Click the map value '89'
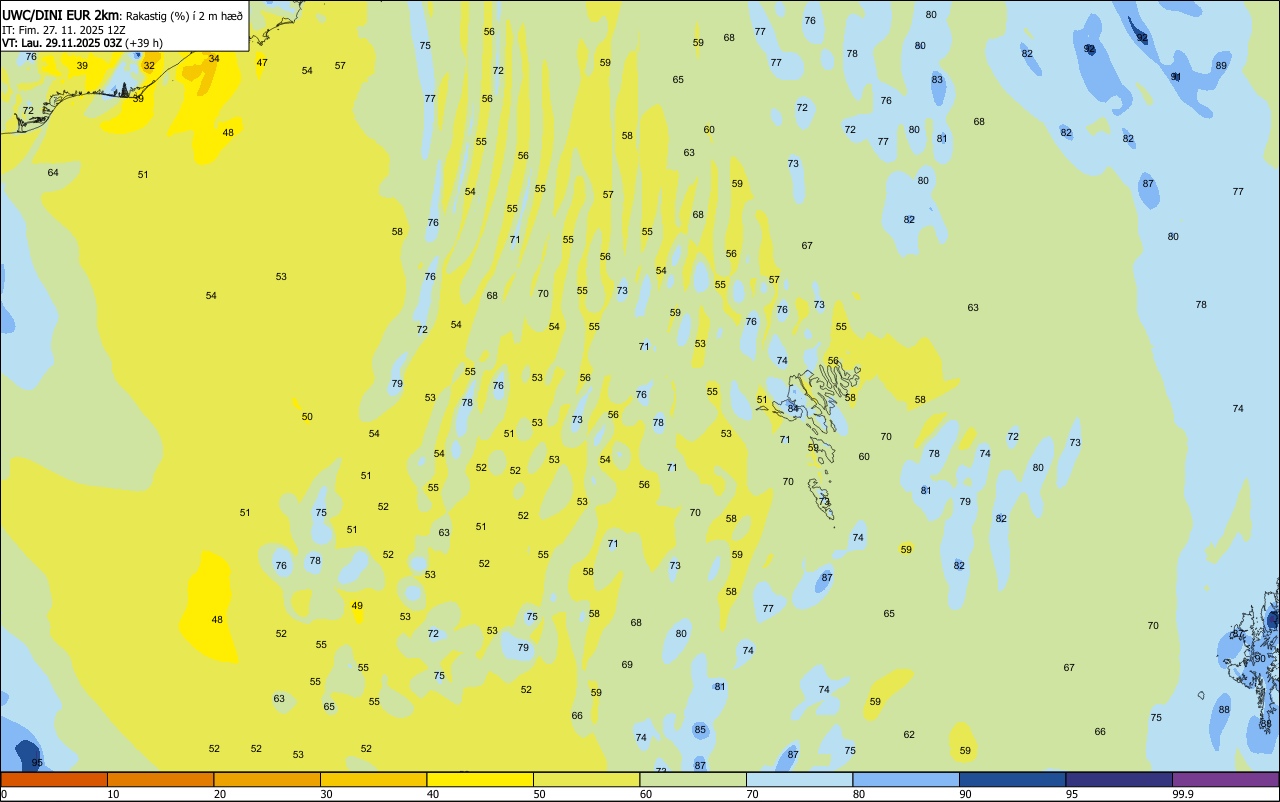Viewport: 1280px width, 802px height. 1221,66
